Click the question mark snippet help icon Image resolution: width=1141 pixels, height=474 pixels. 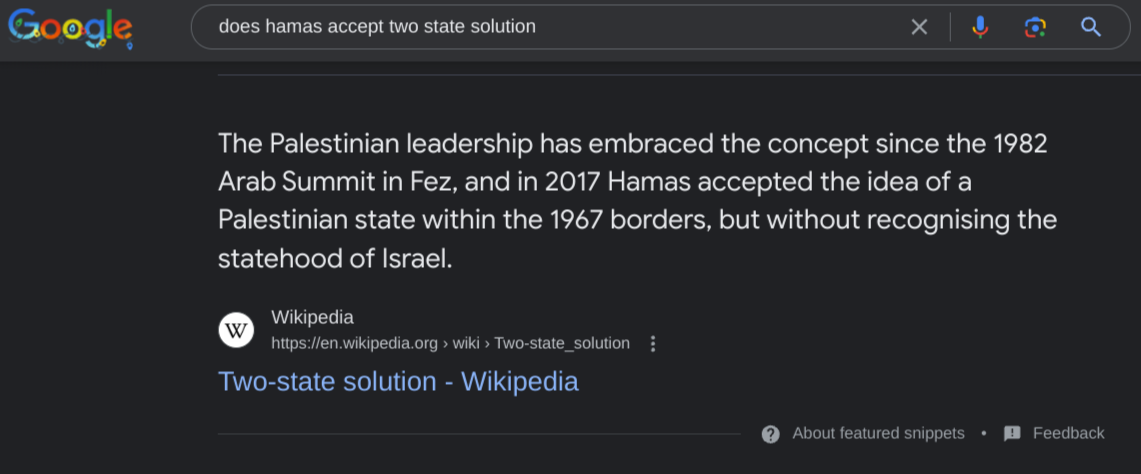[x=770, y=434]
